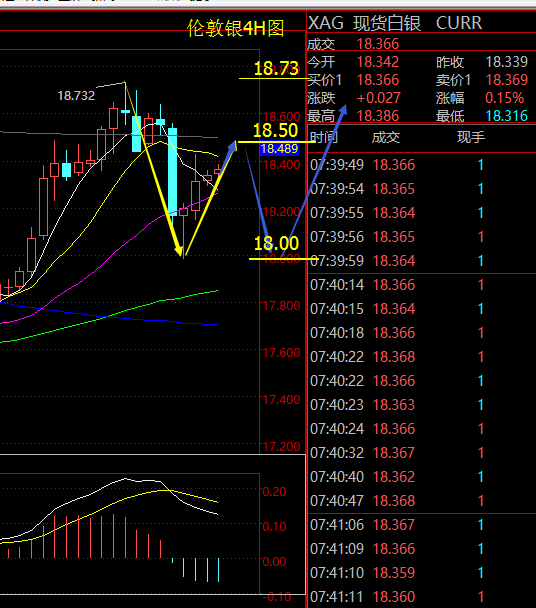
Task: Select the 伦敦银4H图 chart title
Action: point(235,28)
